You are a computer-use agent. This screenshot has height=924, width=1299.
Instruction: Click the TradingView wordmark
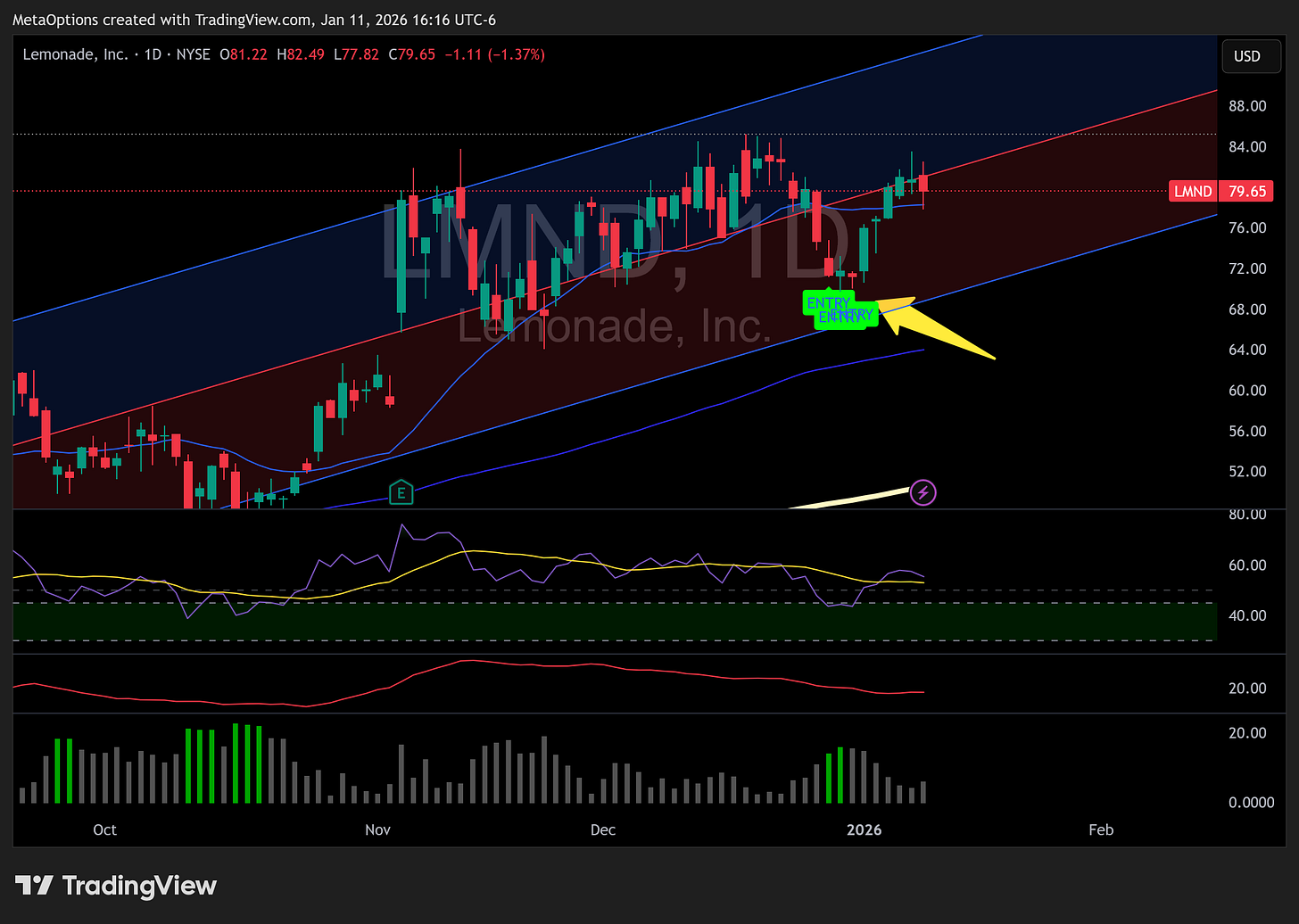tap(138, 886)
